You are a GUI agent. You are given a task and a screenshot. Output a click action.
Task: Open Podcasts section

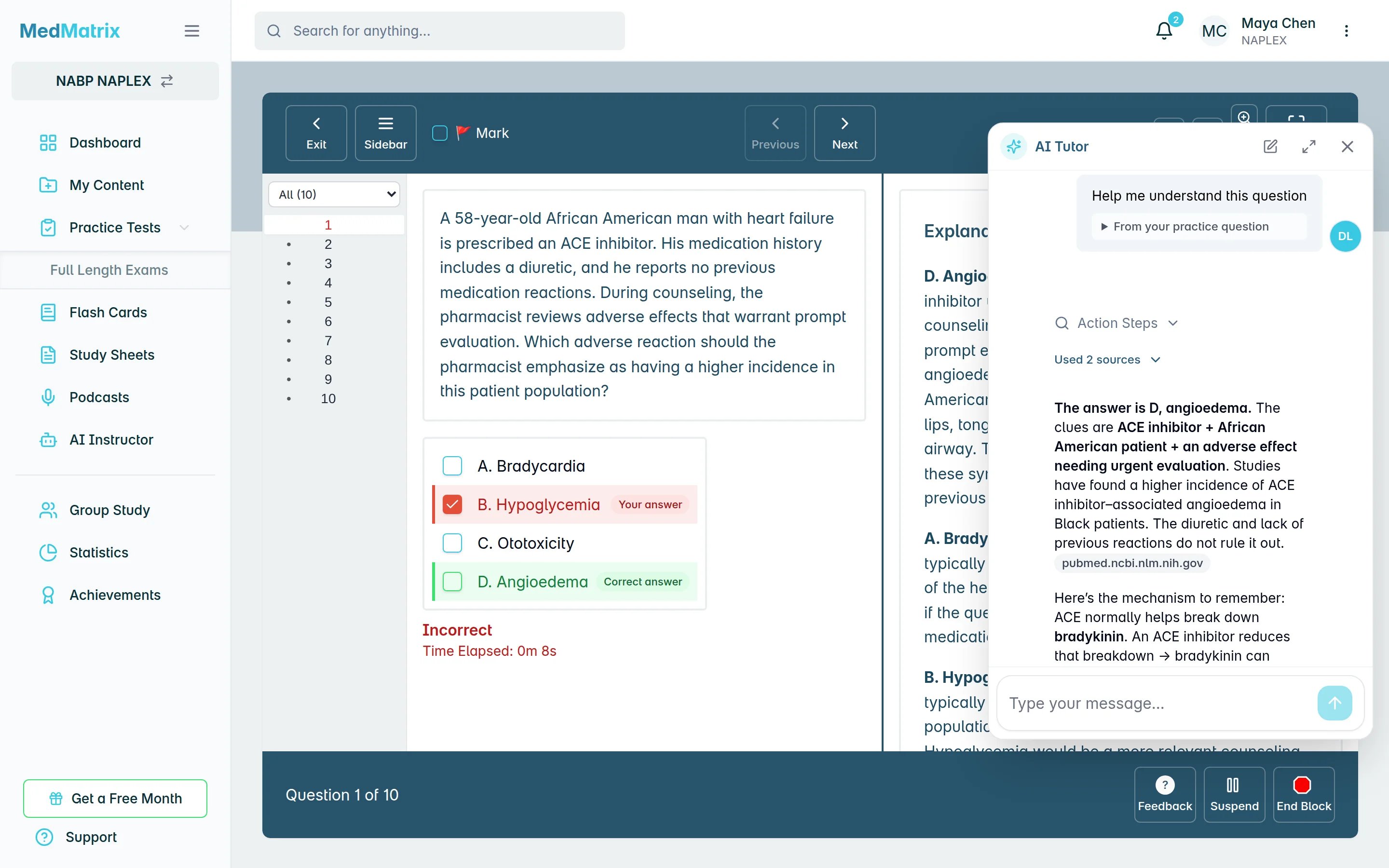click(x=99, y=397)
